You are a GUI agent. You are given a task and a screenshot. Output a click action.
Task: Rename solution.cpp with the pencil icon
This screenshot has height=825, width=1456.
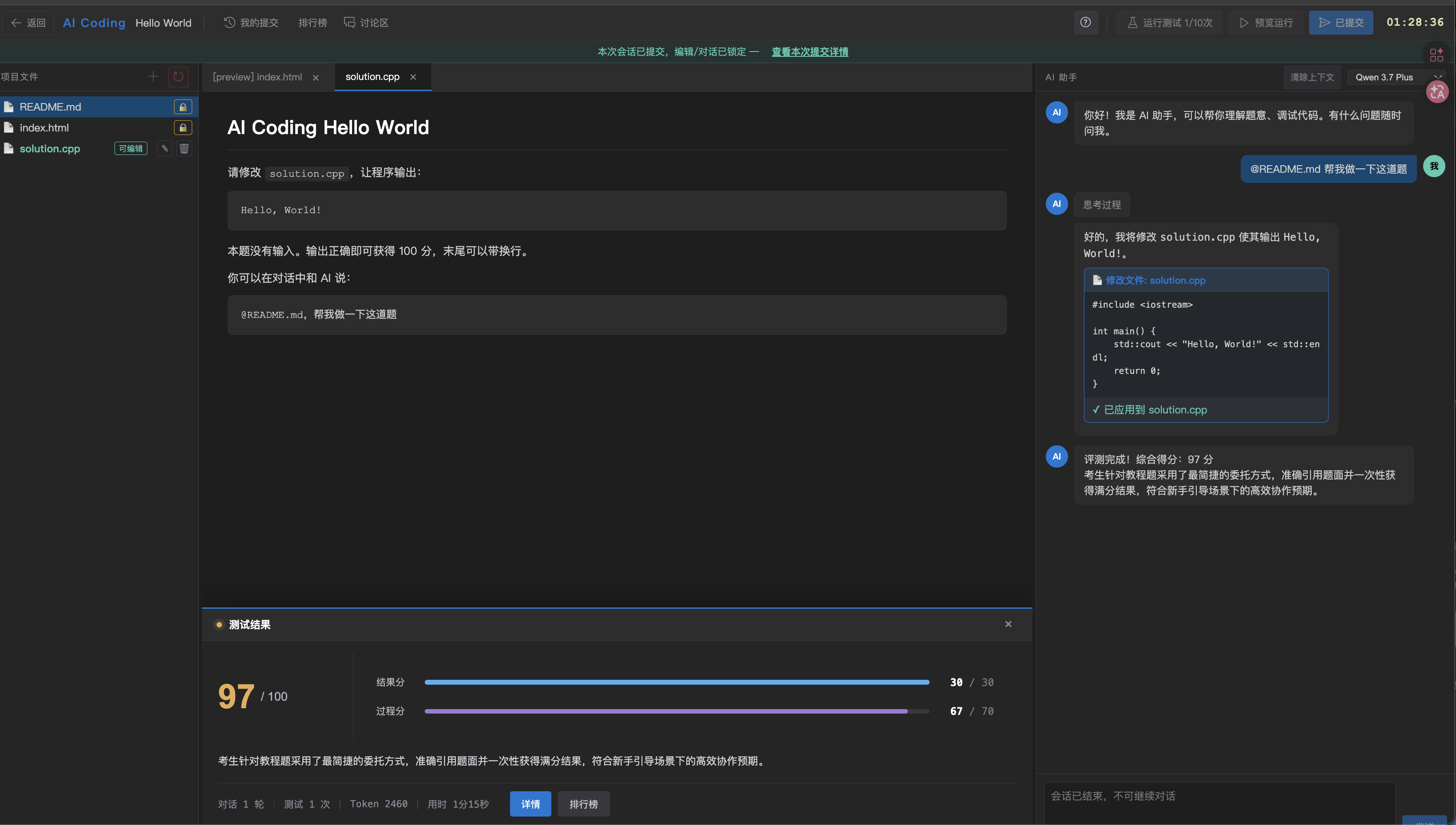165,148
